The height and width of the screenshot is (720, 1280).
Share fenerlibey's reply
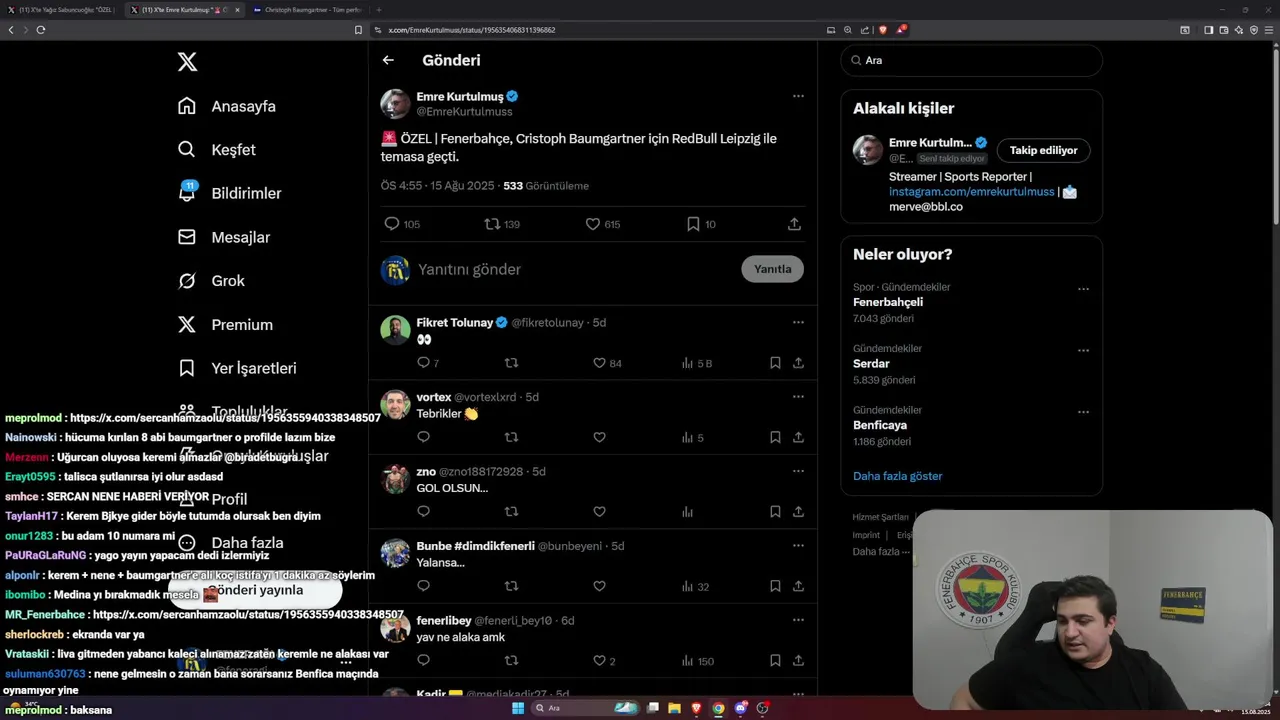pyautogui.click(x=798, y=660)
